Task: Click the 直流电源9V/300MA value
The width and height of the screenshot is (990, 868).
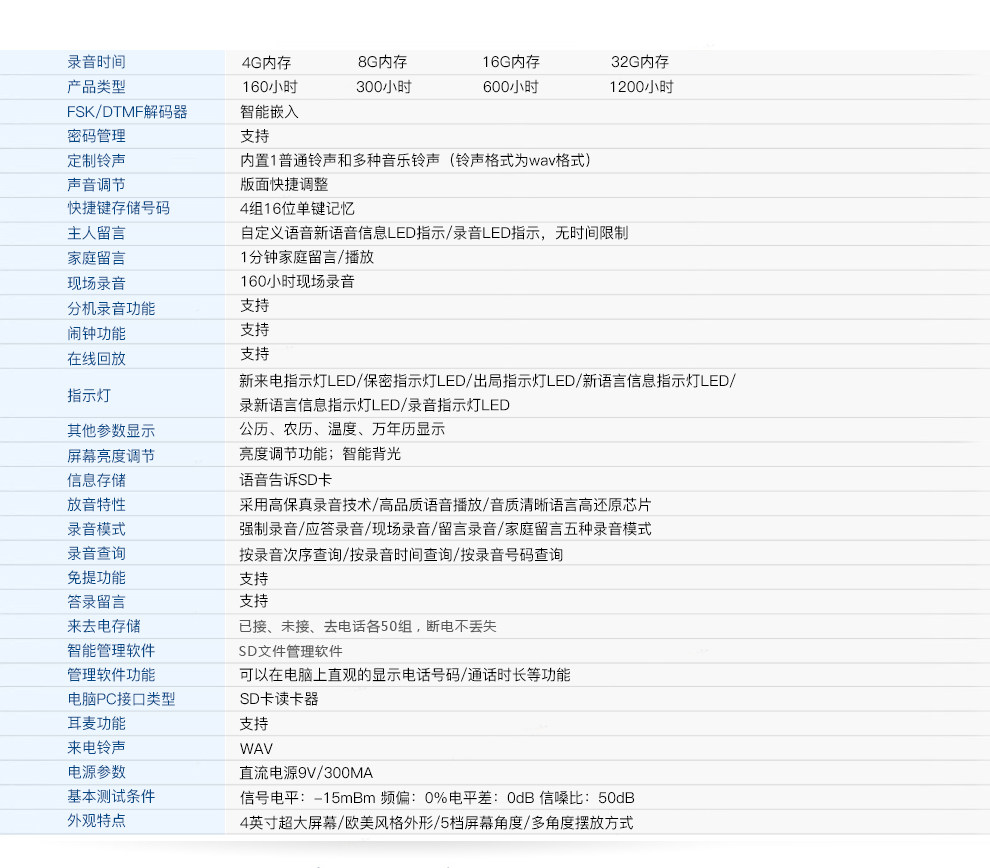Action: click(306, 773)
